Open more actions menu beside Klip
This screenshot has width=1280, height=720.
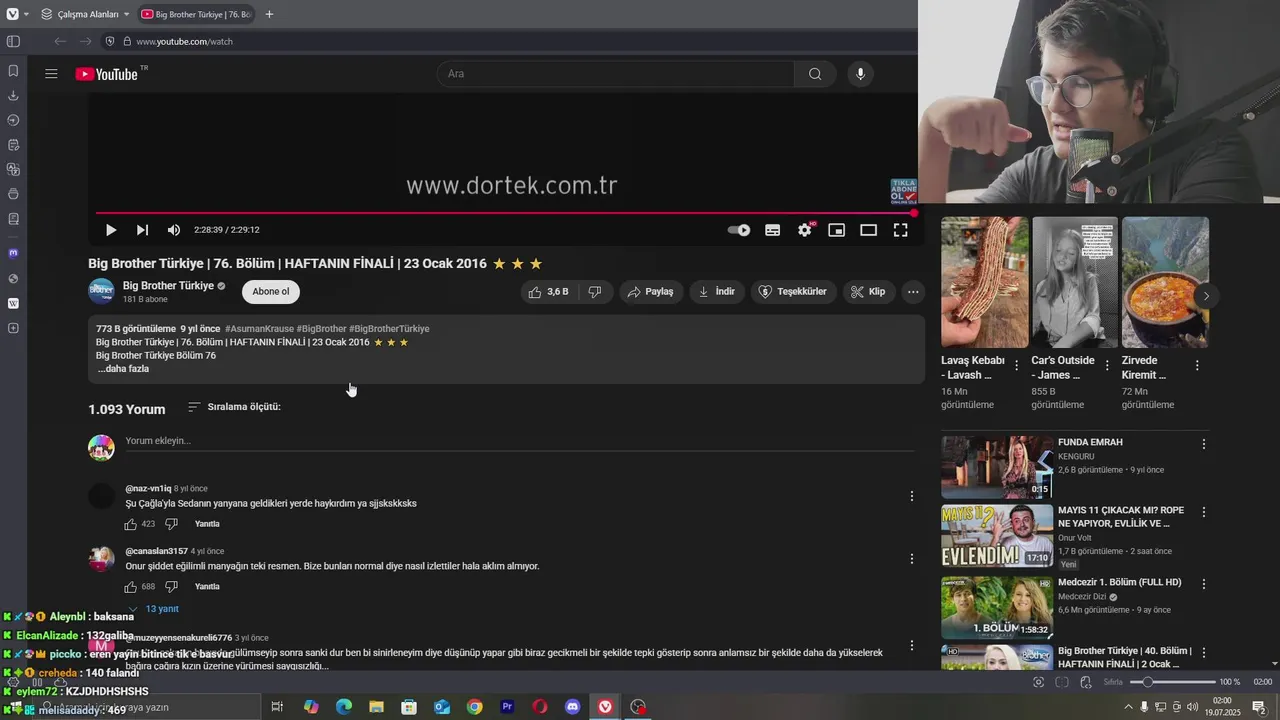click(x=913, y=292)
